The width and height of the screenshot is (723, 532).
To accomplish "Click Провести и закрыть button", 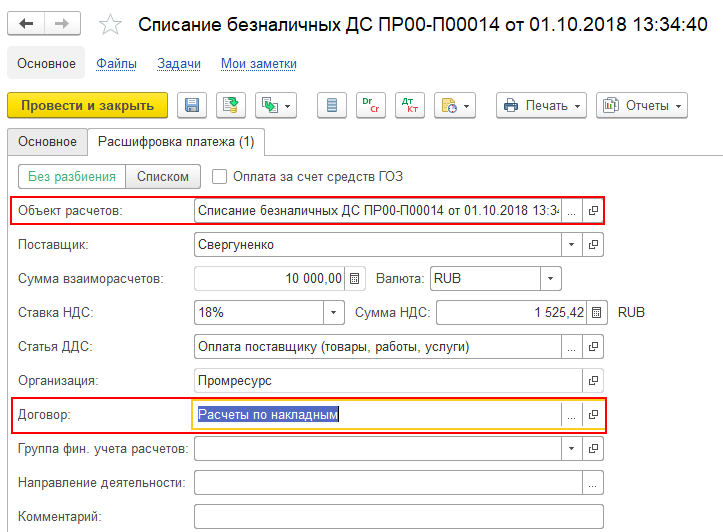I will [88, 106].
